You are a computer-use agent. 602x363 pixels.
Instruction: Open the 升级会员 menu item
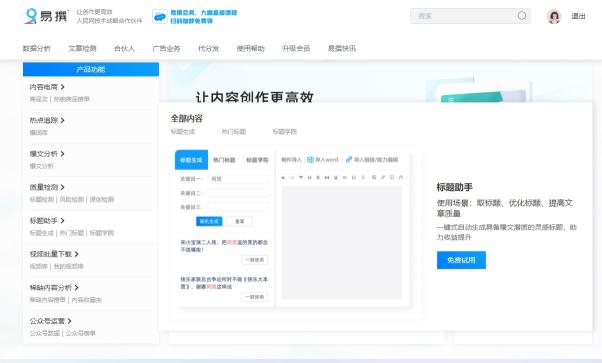(296, 48)
